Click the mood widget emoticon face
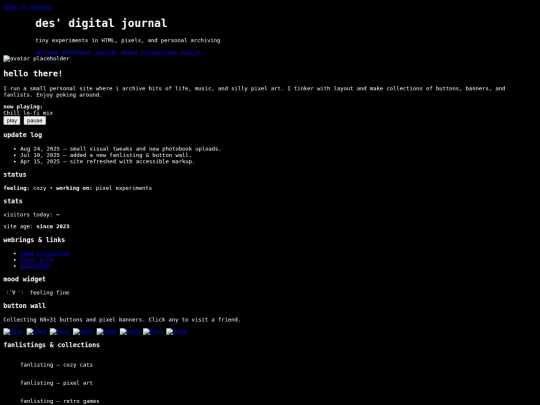The width and height of the screenshot is (540, 405). tap(14, 293)
